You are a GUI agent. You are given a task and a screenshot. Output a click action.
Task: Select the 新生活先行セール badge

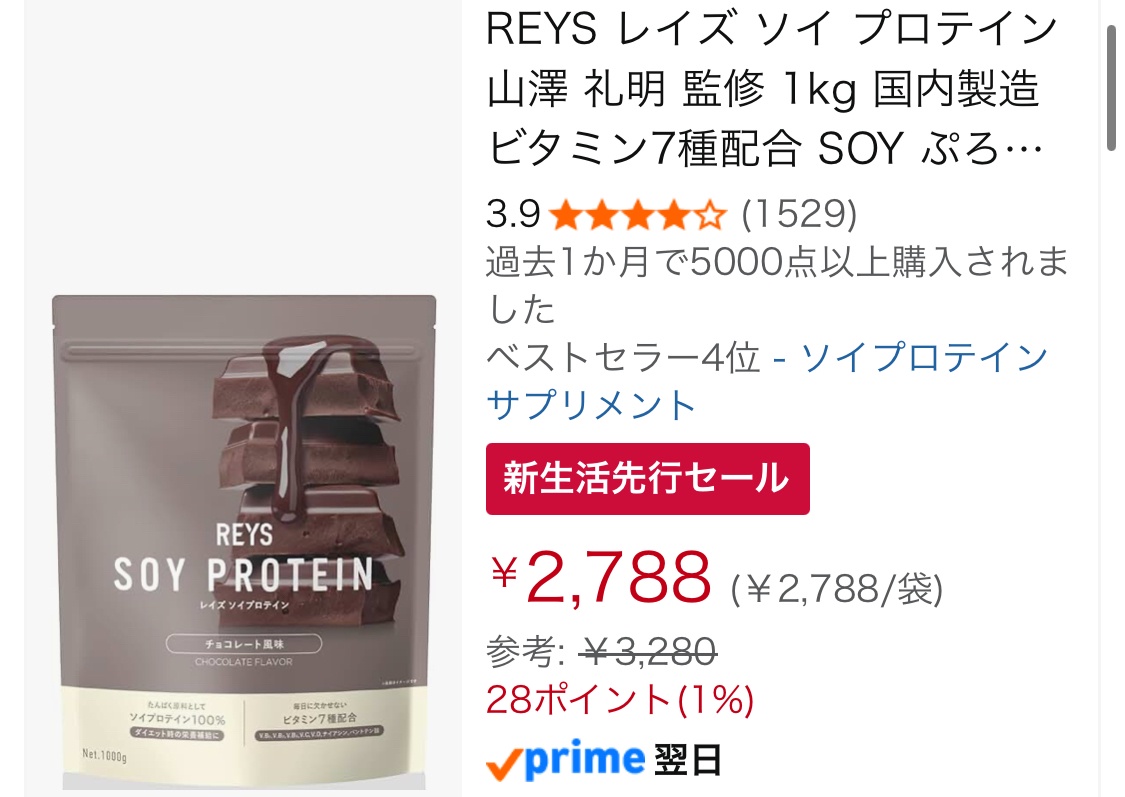[x=647, y=478]
